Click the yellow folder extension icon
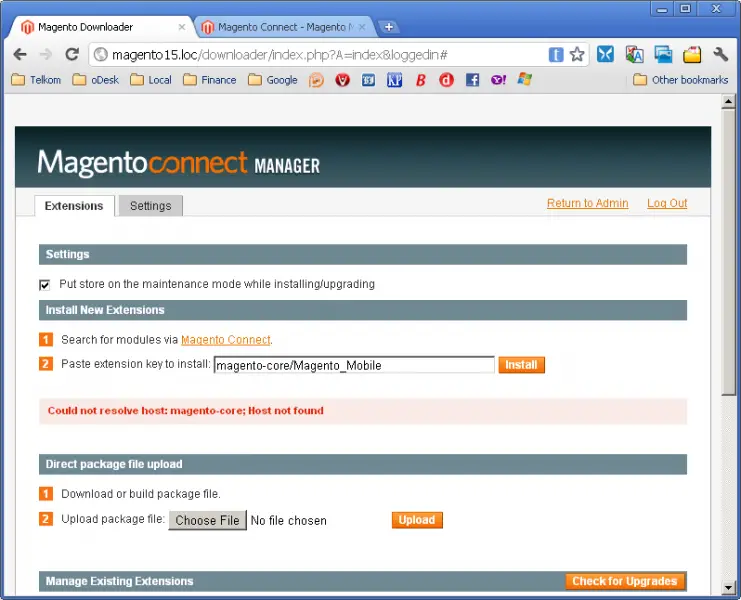Viewport: 741px width, 600px height. coord(692,55)
